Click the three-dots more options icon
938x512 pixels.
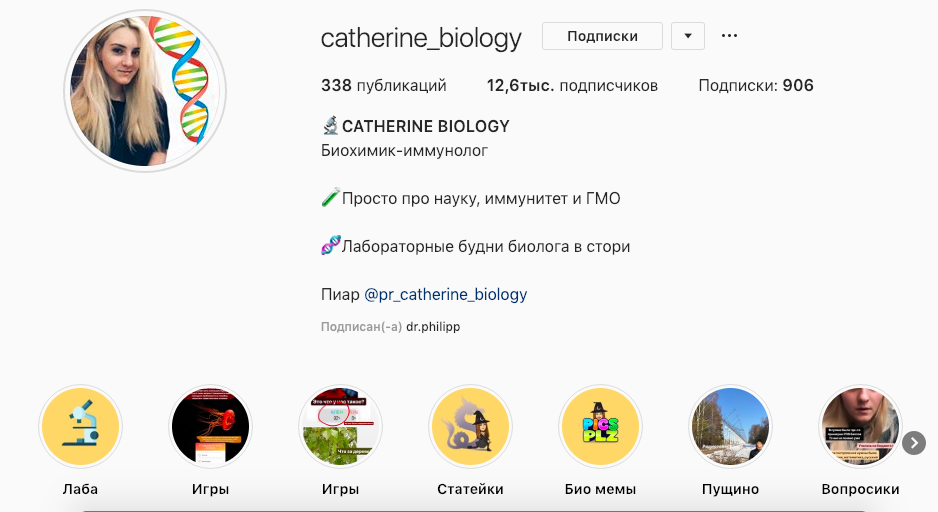click(729, 36)
